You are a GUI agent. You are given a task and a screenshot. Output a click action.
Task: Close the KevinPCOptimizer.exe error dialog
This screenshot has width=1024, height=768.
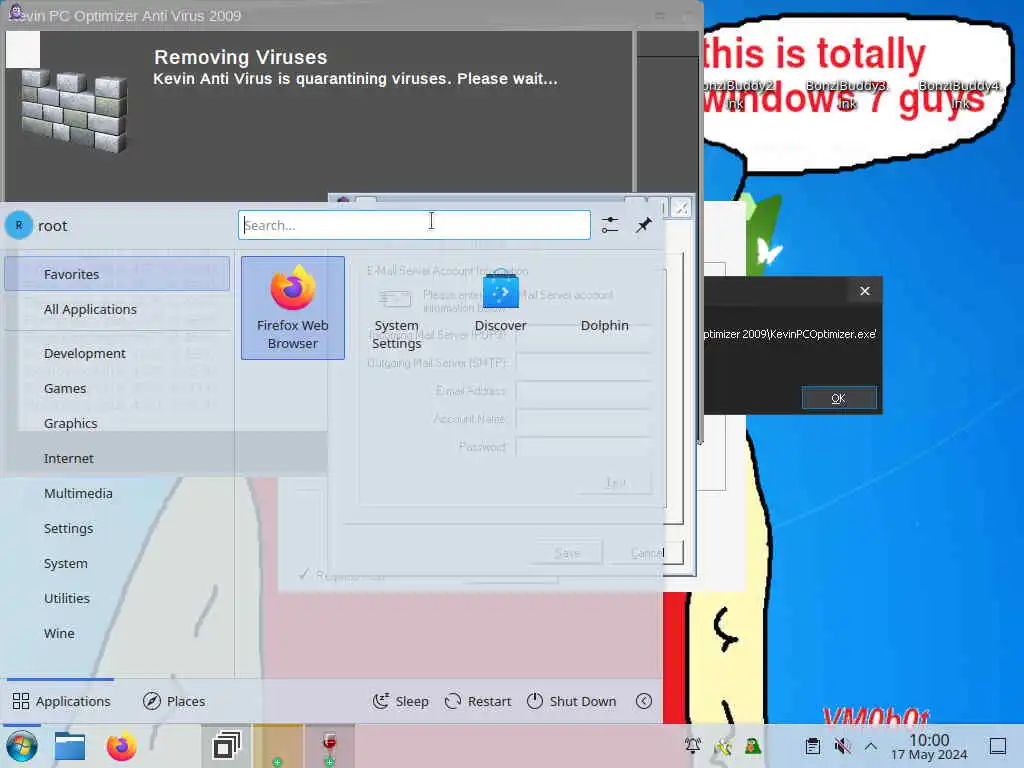click(x=865, y=291)
